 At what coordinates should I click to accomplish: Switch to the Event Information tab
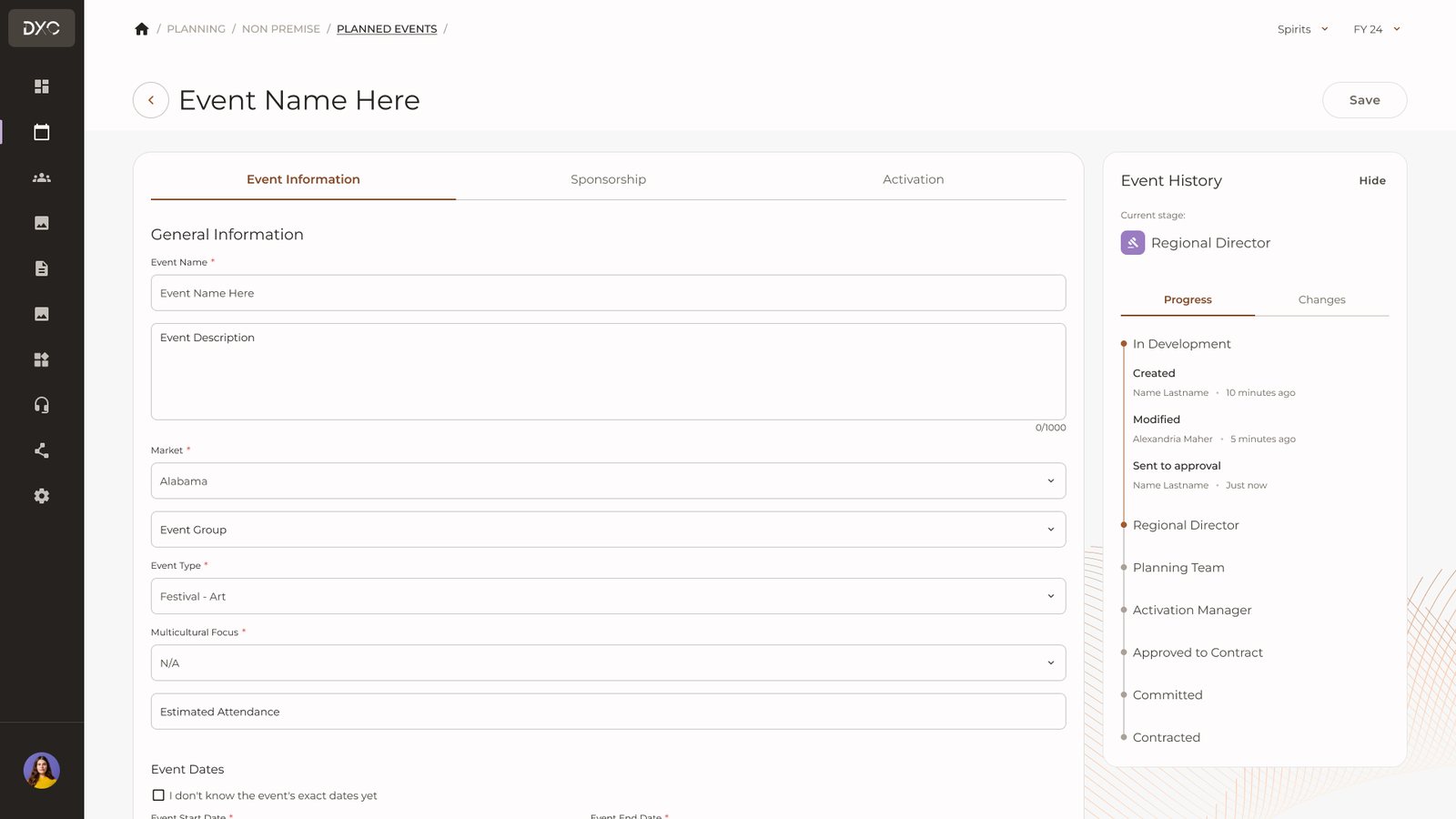click(x=303, y=179)
